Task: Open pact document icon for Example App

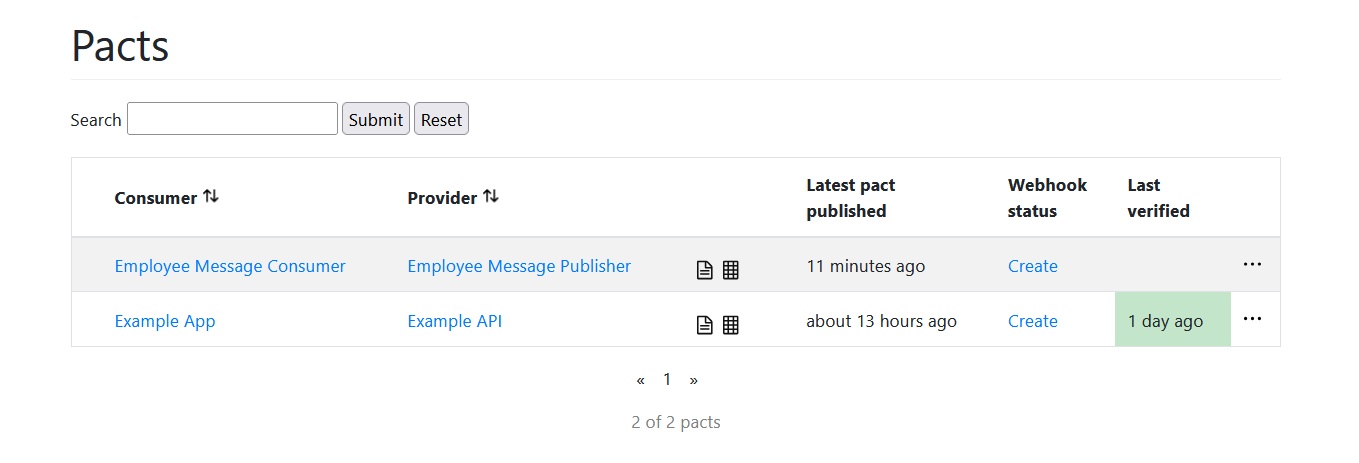Action: [x=704, y=325]
